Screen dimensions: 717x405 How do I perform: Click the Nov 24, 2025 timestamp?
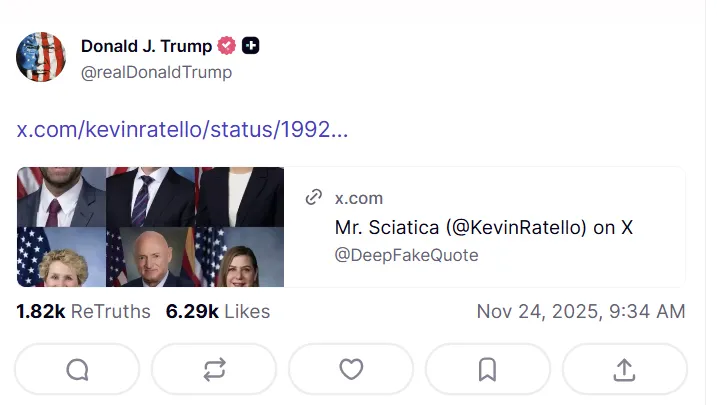pyautogui.click(x=580, y=312)
